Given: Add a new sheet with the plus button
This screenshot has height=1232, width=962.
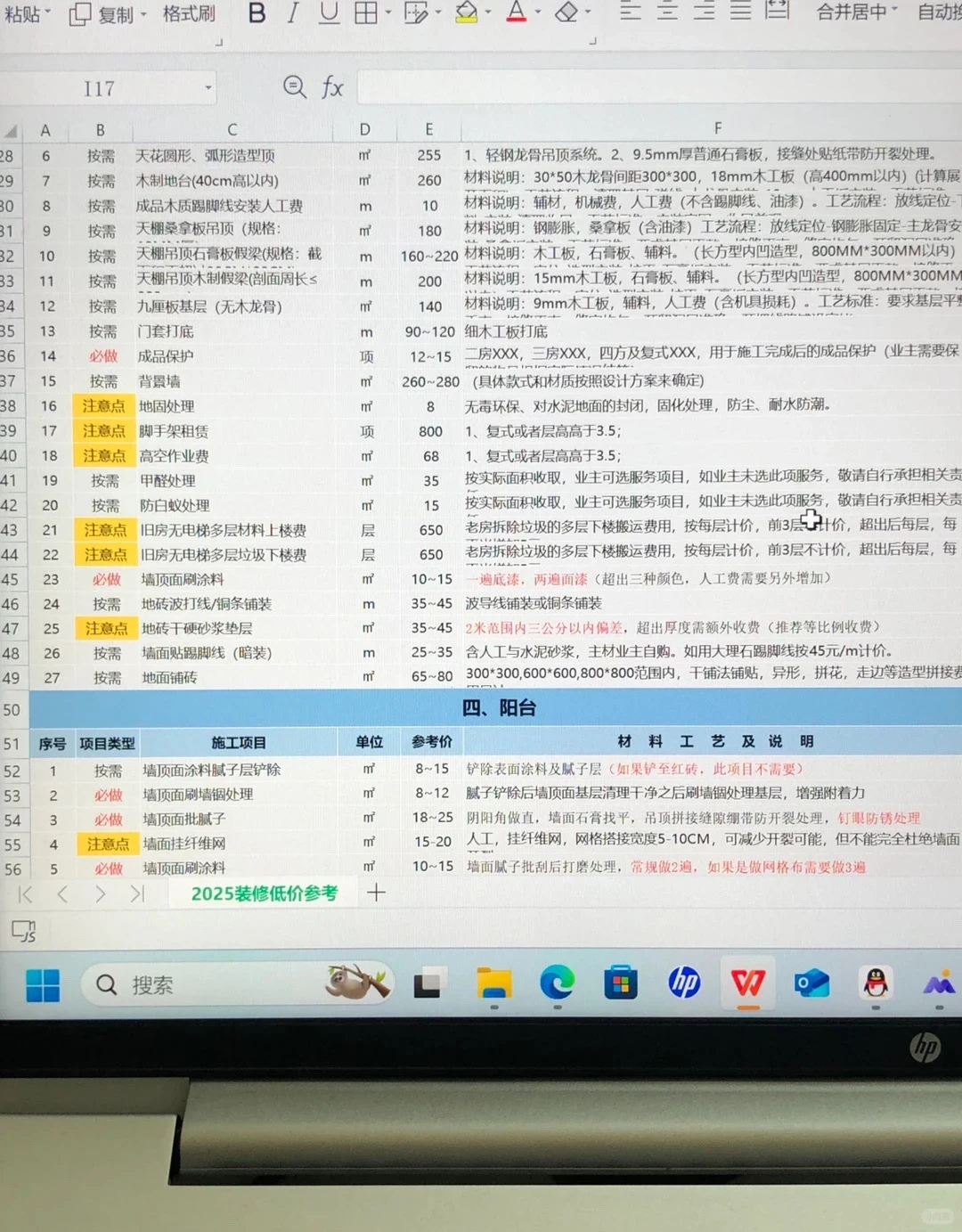Looking at the screenshot, I should (376, 893).
